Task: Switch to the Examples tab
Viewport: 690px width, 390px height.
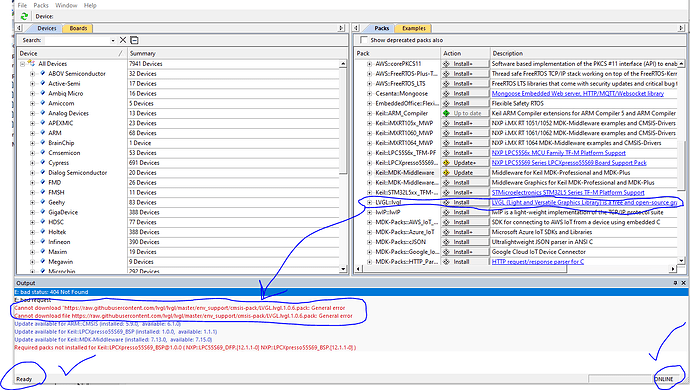Action: [414, 28]
